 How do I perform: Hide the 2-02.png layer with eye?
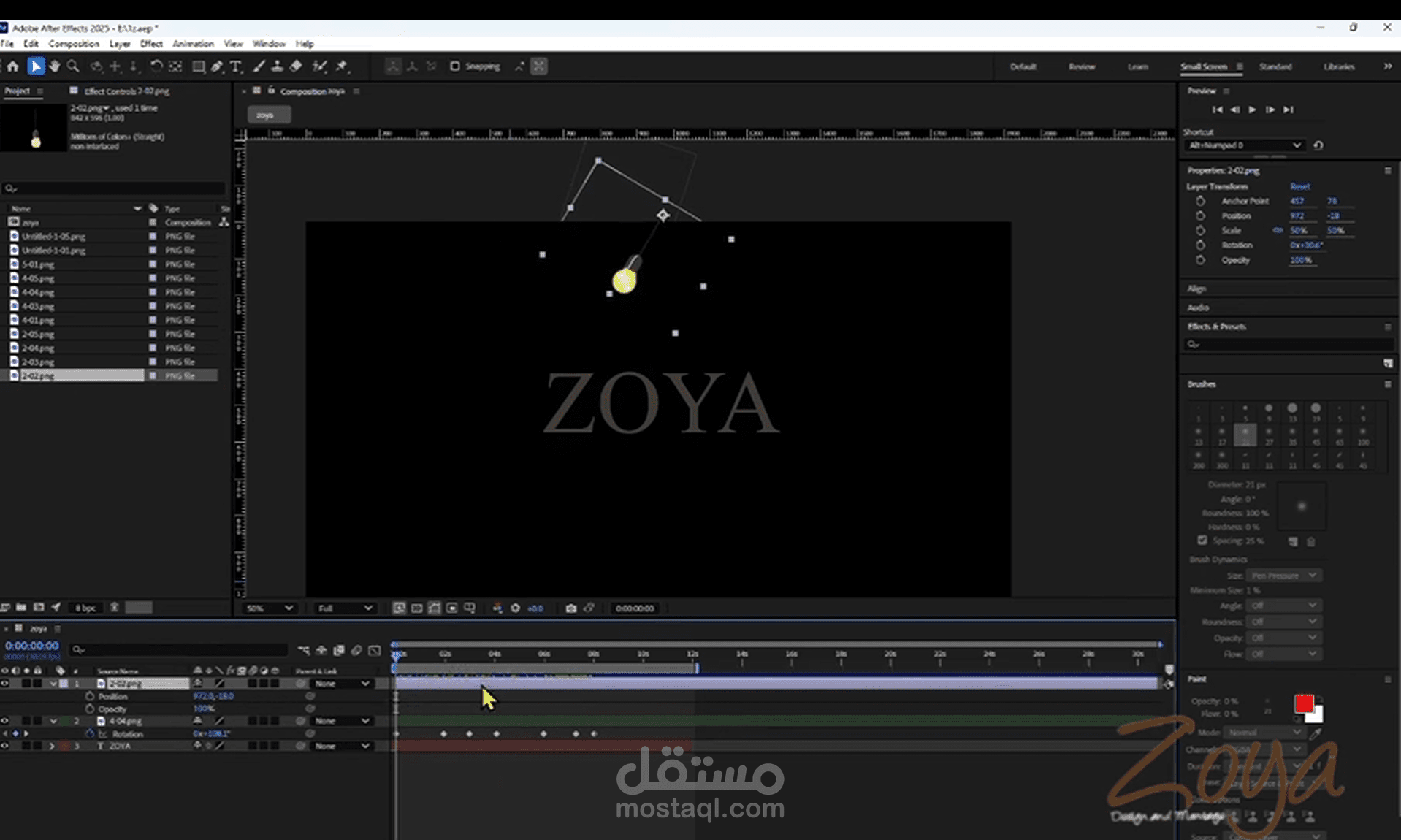tap(5, 684)
